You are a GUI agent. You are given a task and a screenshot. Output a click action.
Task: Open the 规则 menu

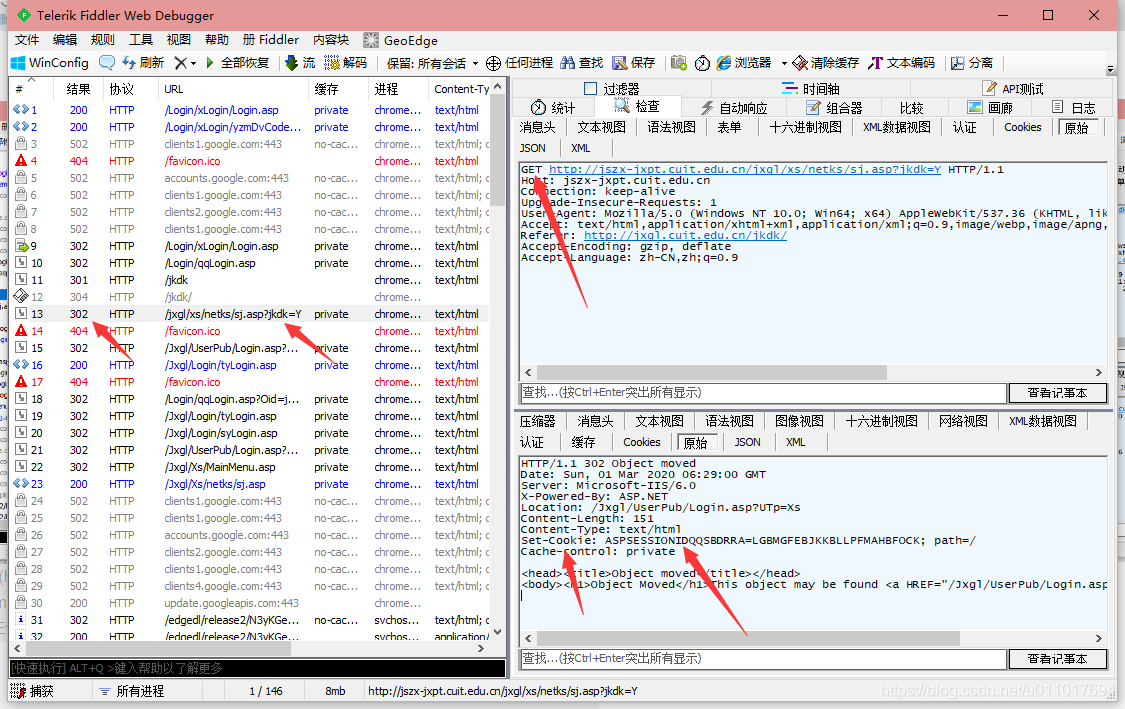click(103, 39)
